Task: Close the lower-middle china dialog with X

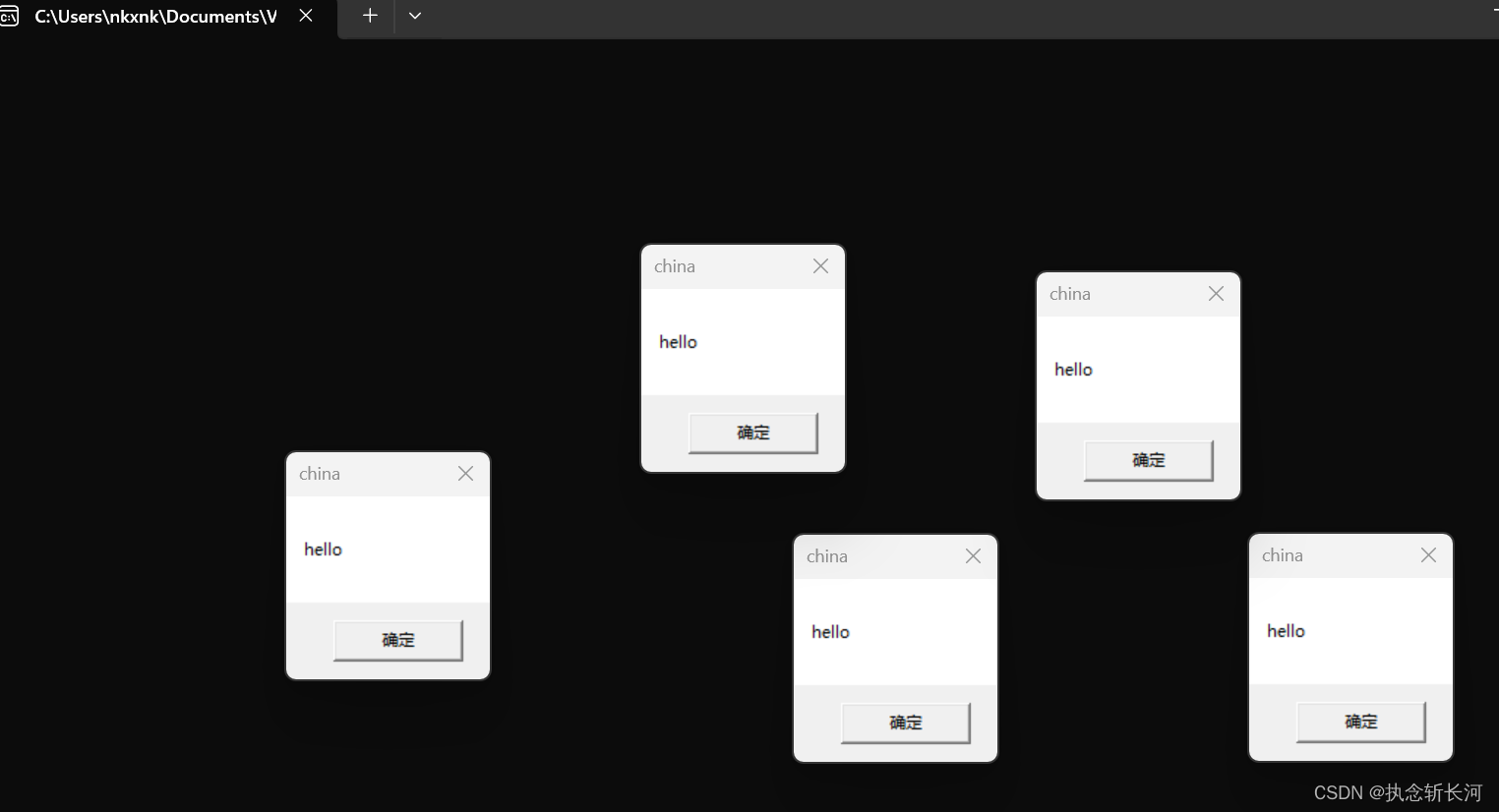Action: pos(974,556)
